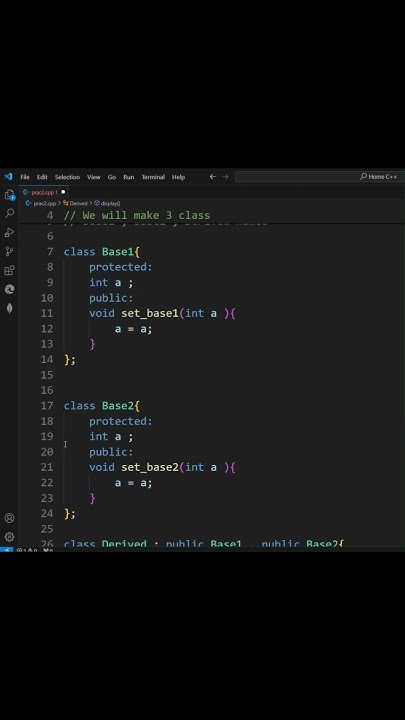405x720 pixels.
Task: Click the VS Code logo icon
Action: pos(8,176)
